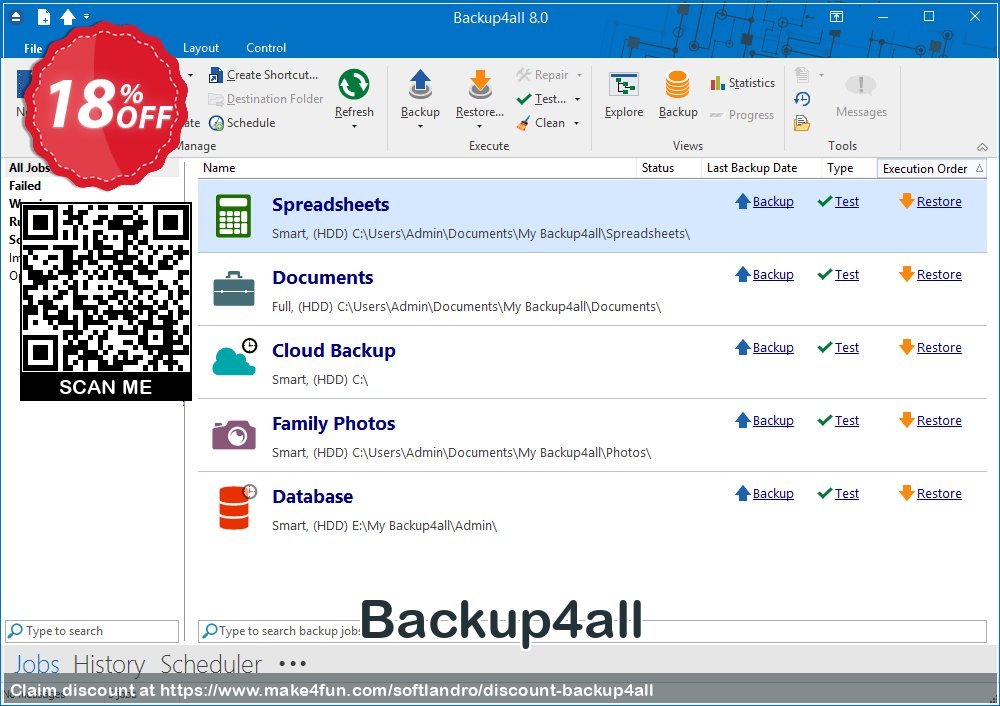This screenshot has height=706, width=1000.
Task: Click the Restore link for Database job
Action: (938, 494)
